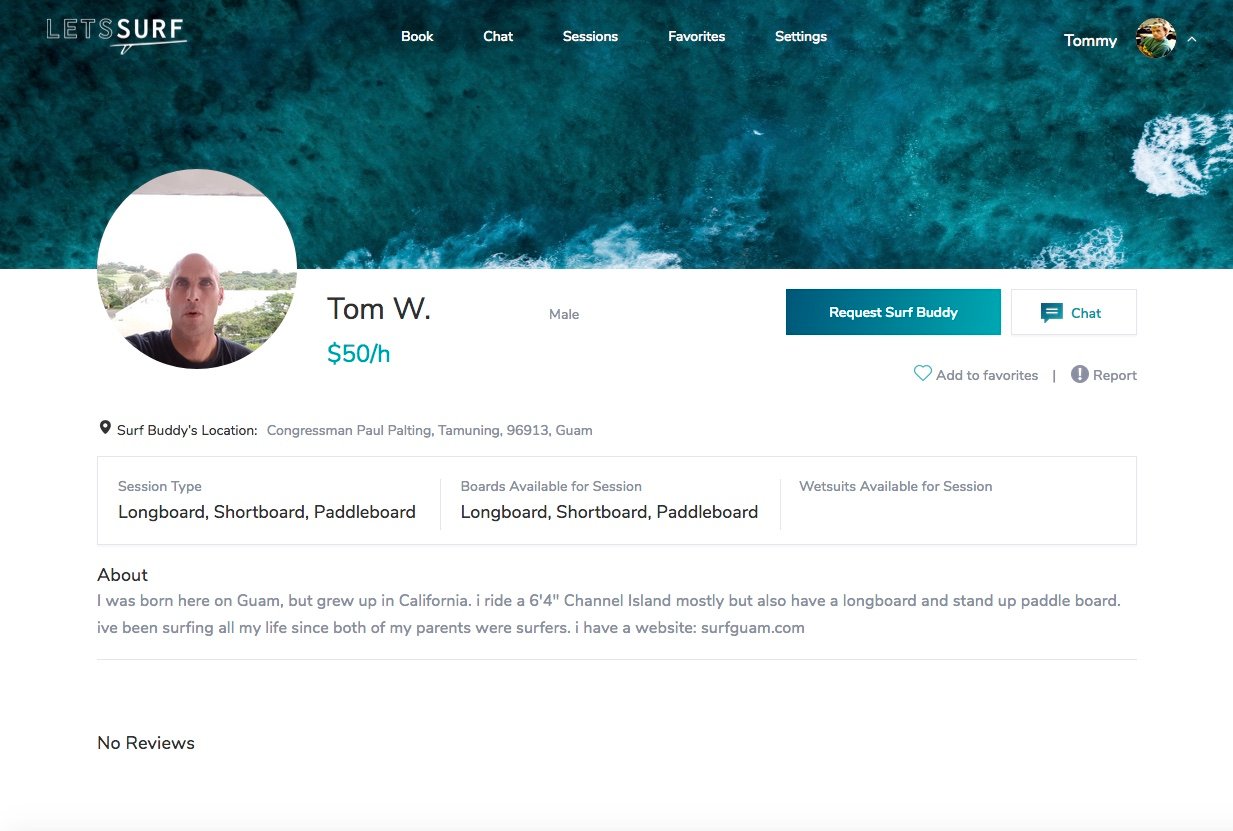This screenshot has height=831, width=1233.
Task: Expand the user menu chevron
Action: (x=1192, y=40)
